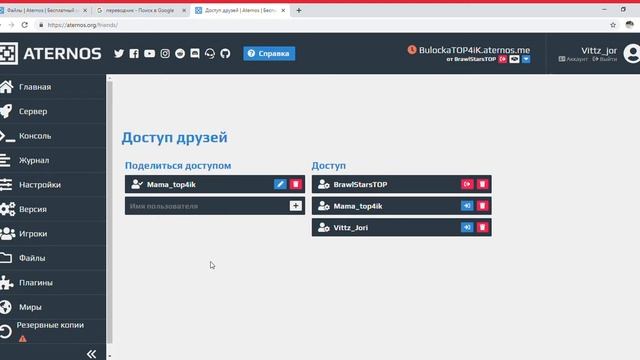Open Настройки settings in sidebar
The height and width of the screenshot is (360, 640).
click(53, 184)
